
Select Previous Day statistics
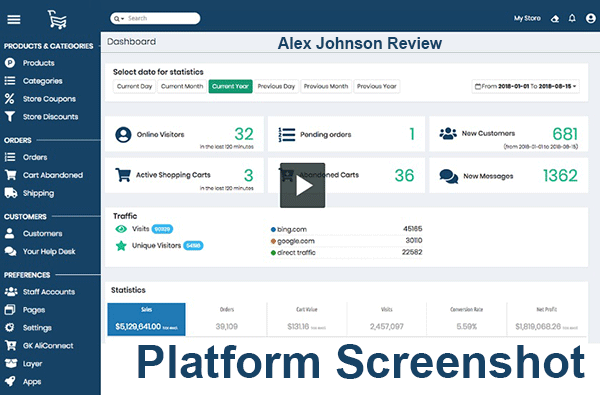[276, 87]
